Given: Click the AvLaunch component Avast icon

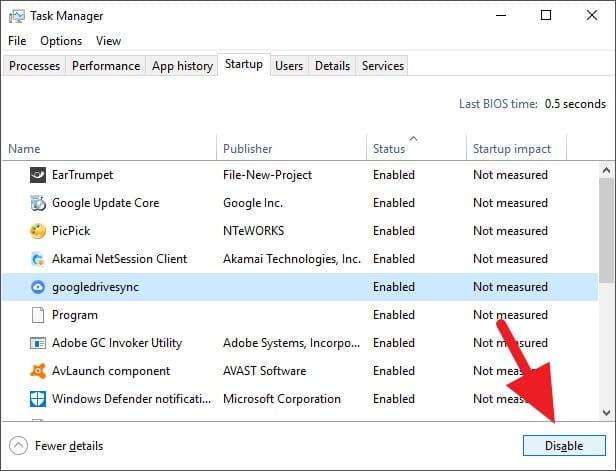Looking at the screenshot, I should tap(38, 371).
